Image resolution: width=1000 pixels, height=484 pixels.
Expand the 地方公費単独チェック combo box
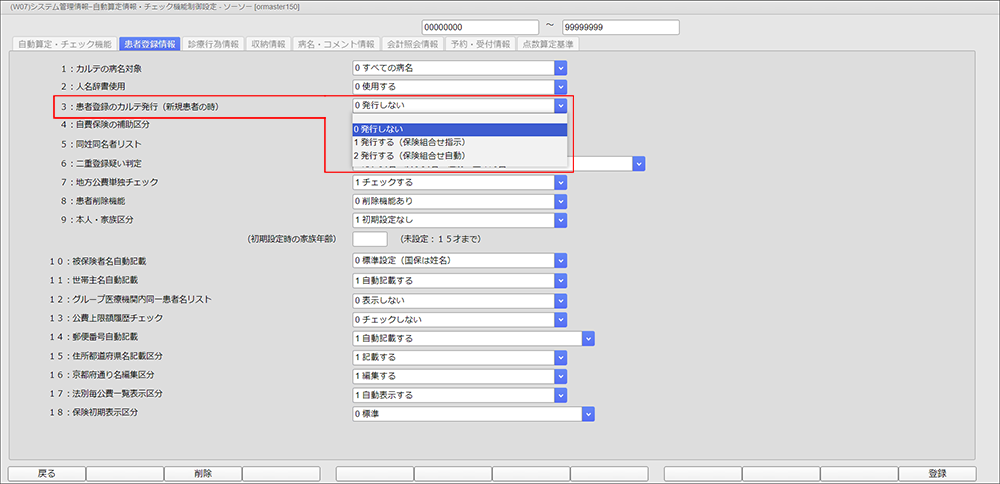tap(561, 183)
